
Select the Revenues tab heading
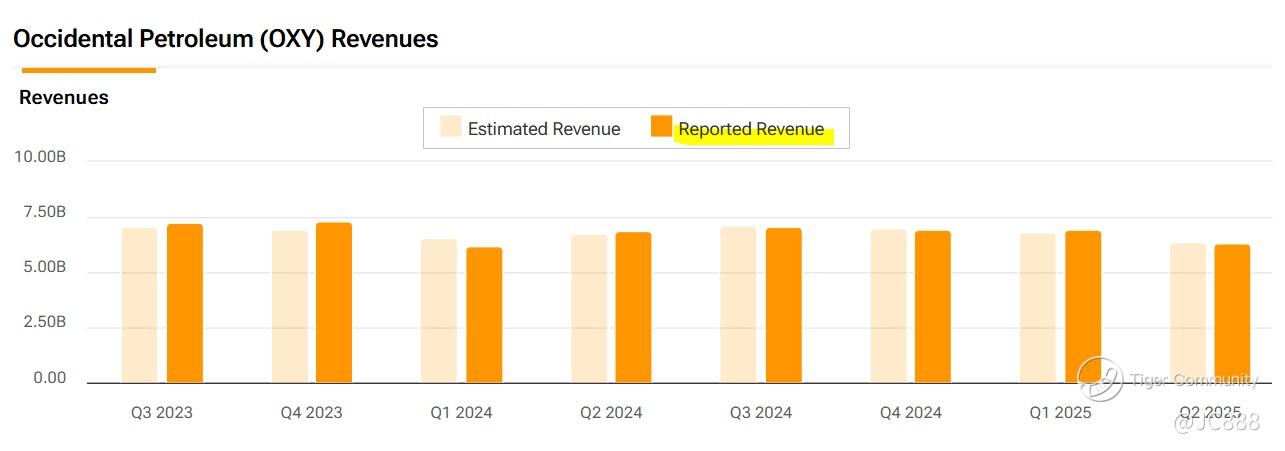64,97
